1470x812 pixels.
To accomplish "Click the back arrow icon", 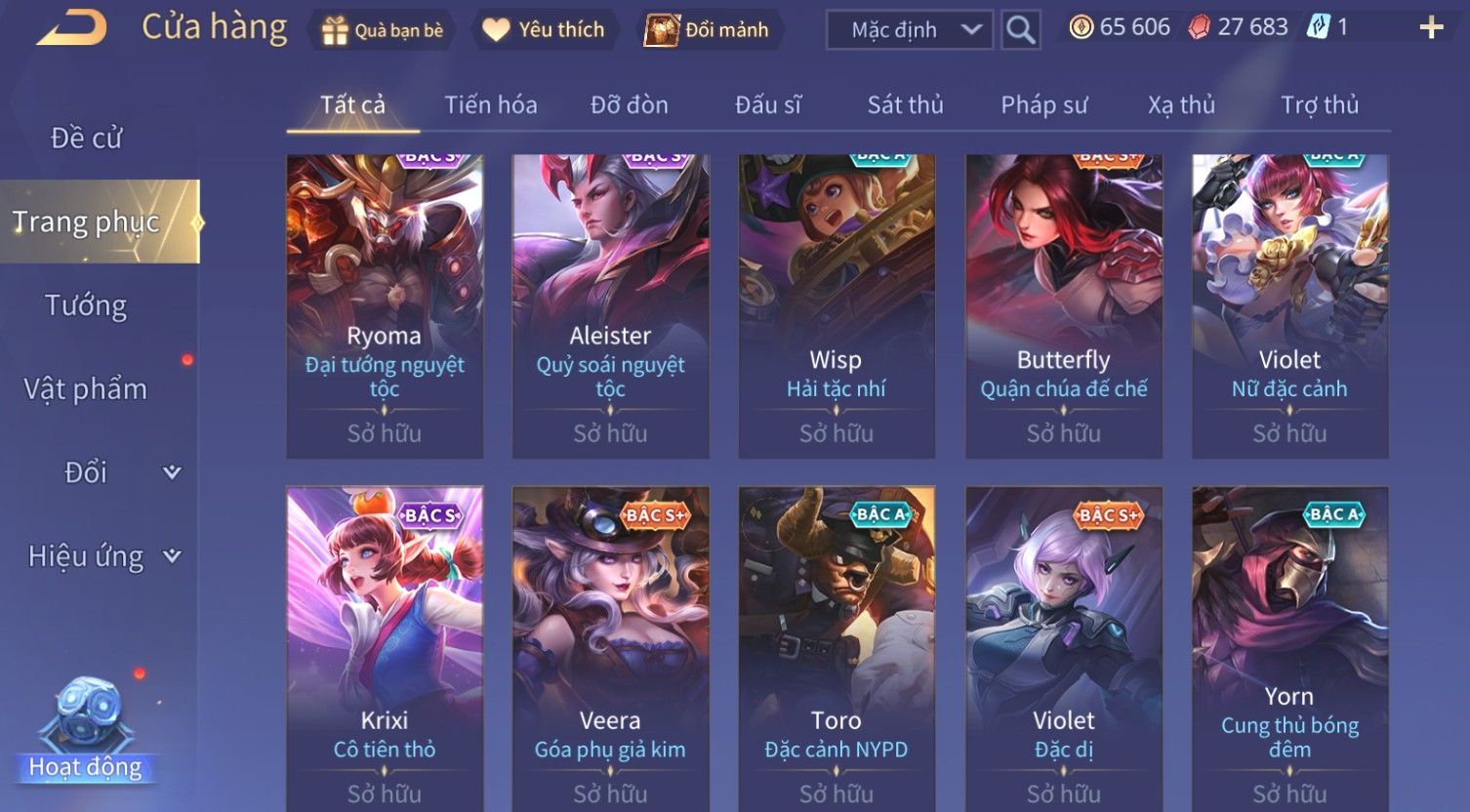I will [x=72, y=27].
